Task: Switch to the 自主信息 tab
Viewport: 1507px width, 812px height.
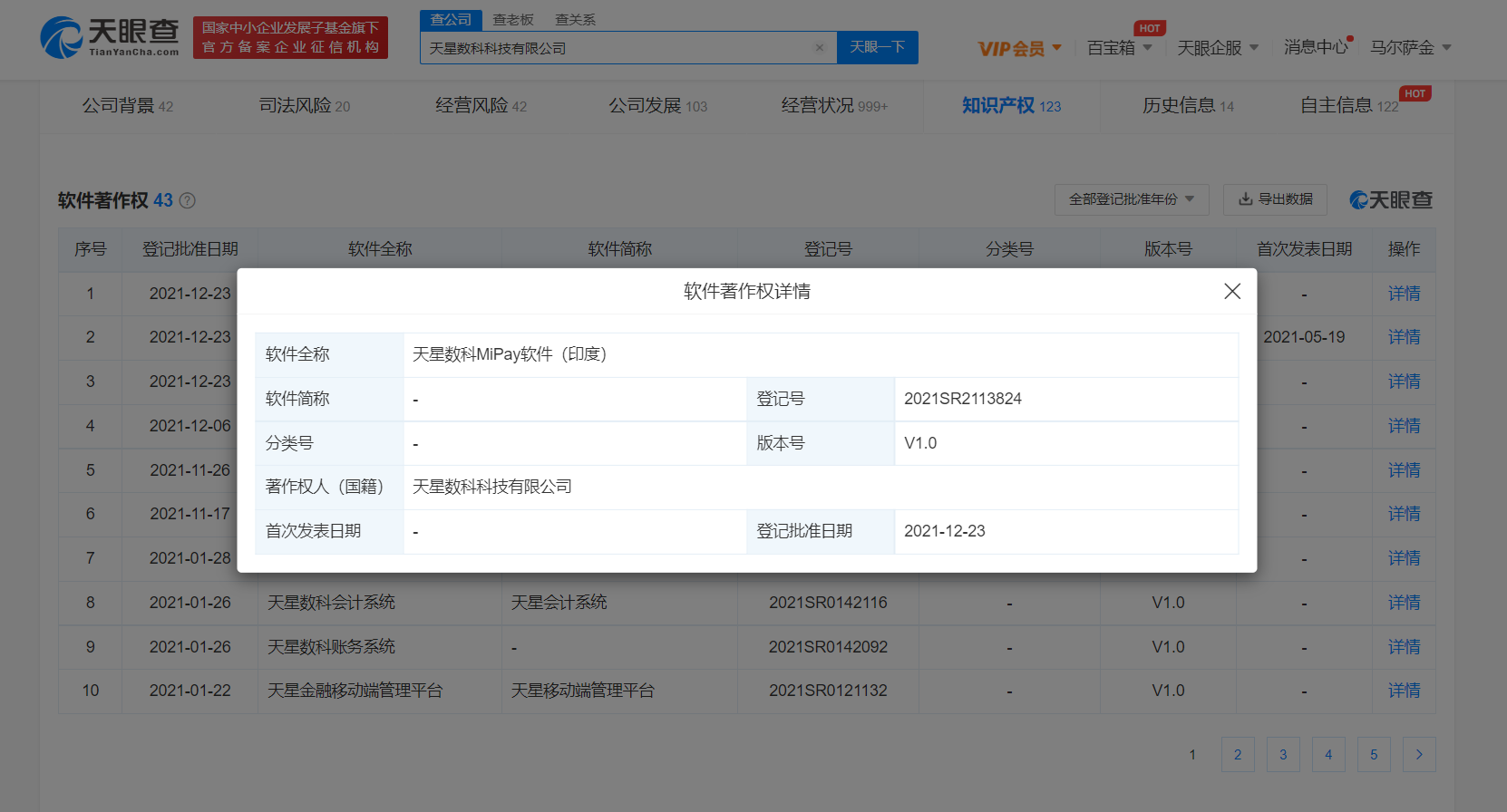Action: coord(1349,106)
